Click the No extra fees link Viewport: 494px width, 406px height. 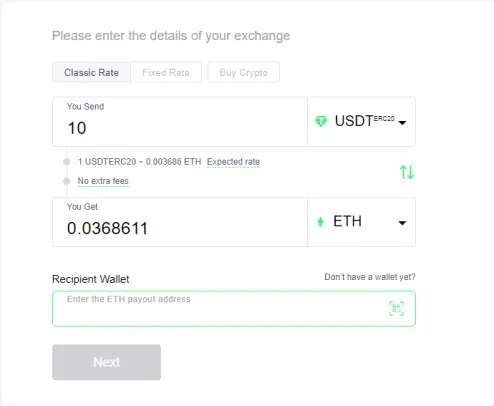(x=103, y=181)
